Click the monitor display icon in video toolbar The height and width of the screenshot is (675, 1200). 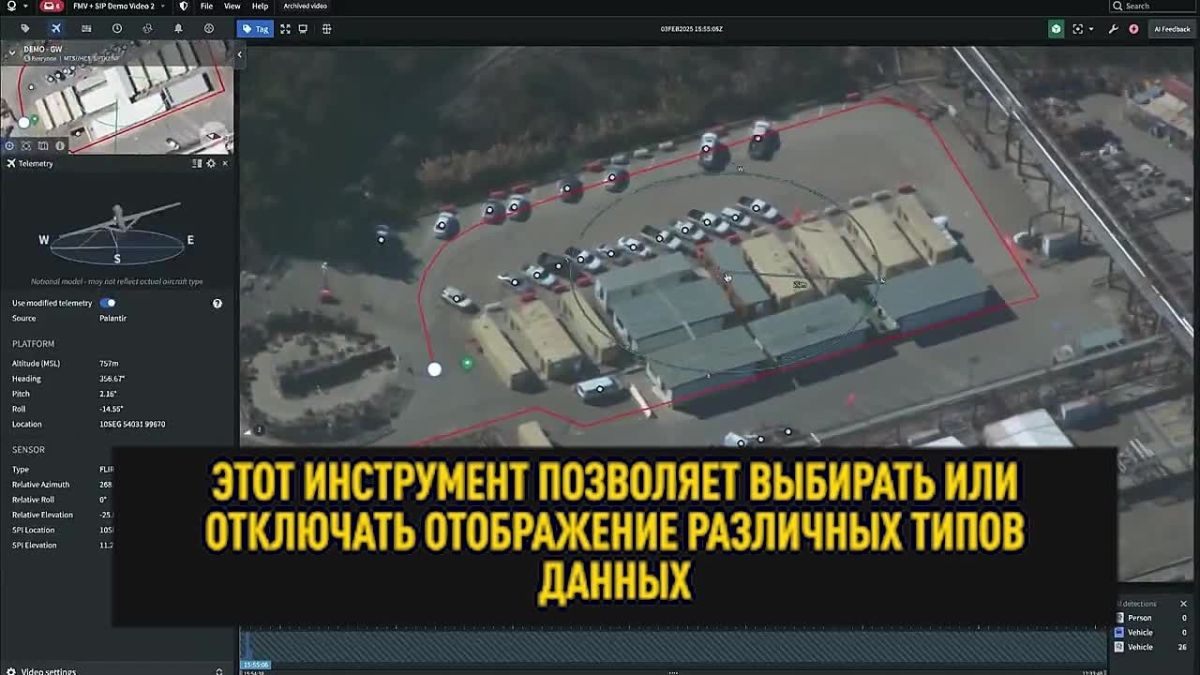pos(303,29)
